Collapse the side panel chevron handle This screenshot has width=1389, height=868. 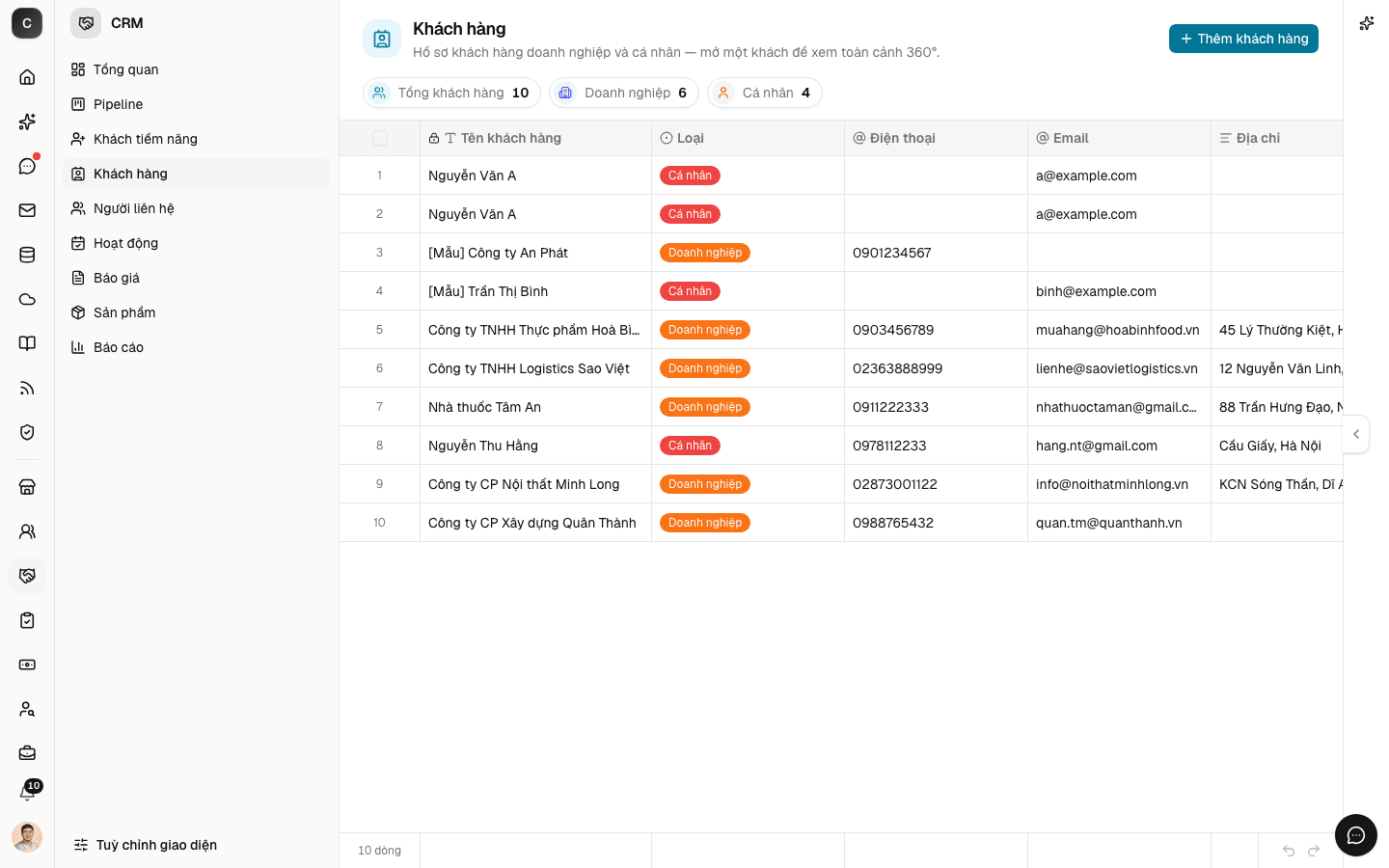1356,434
